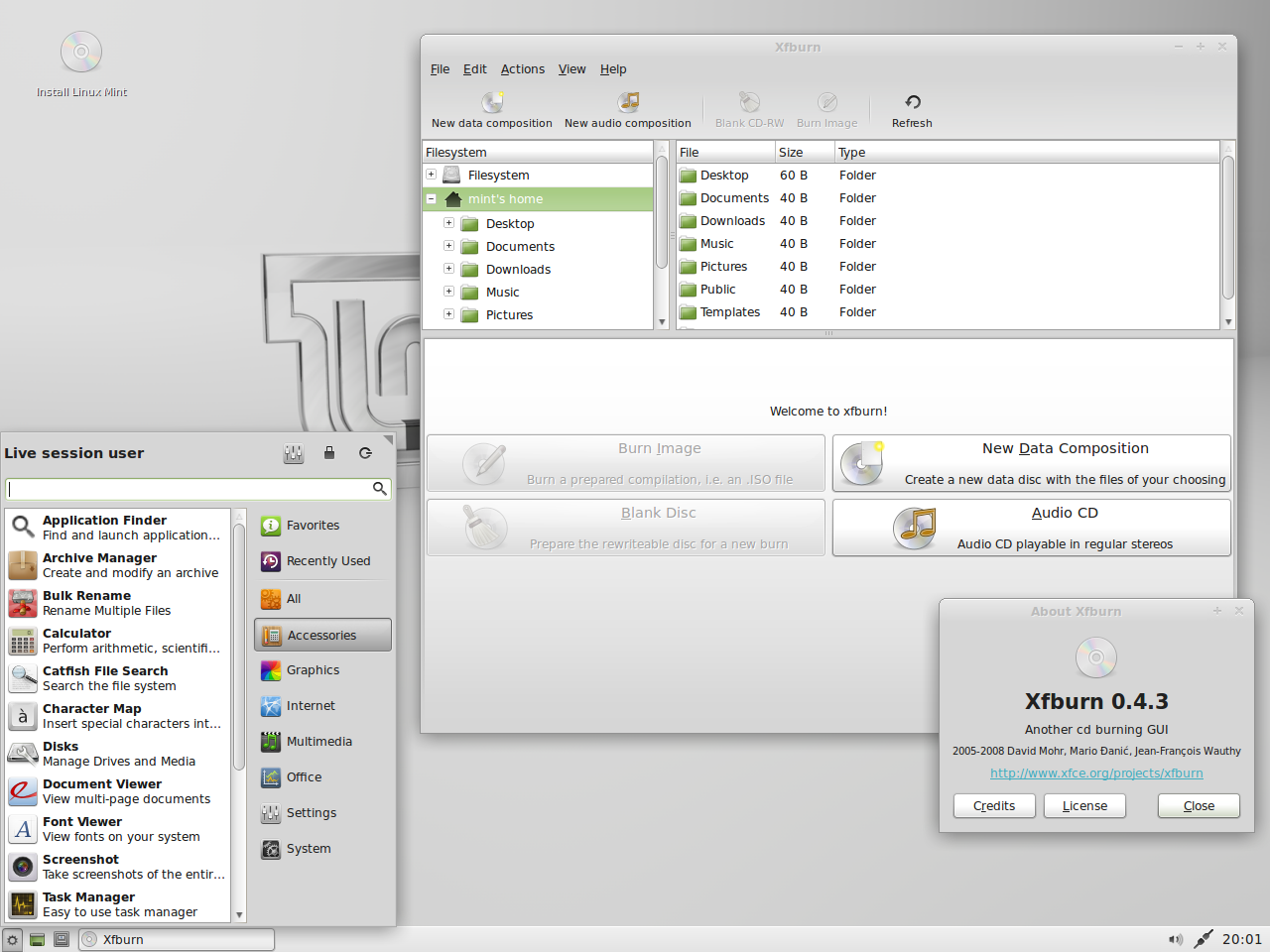Image resolution: width=1270 pixels, height=952 pixels.
Task: Expand the Pictures folder in the tree
Action: [x=448, y=314]
